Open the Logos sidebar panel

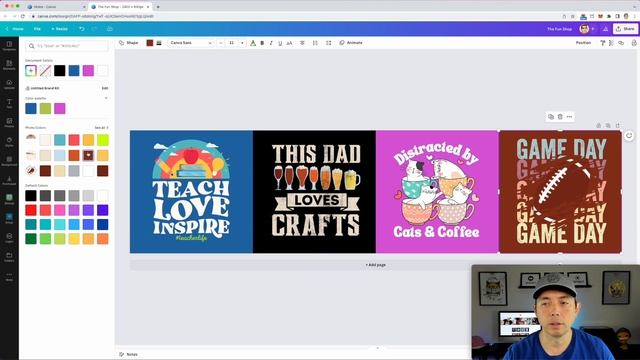pos(9,238)
